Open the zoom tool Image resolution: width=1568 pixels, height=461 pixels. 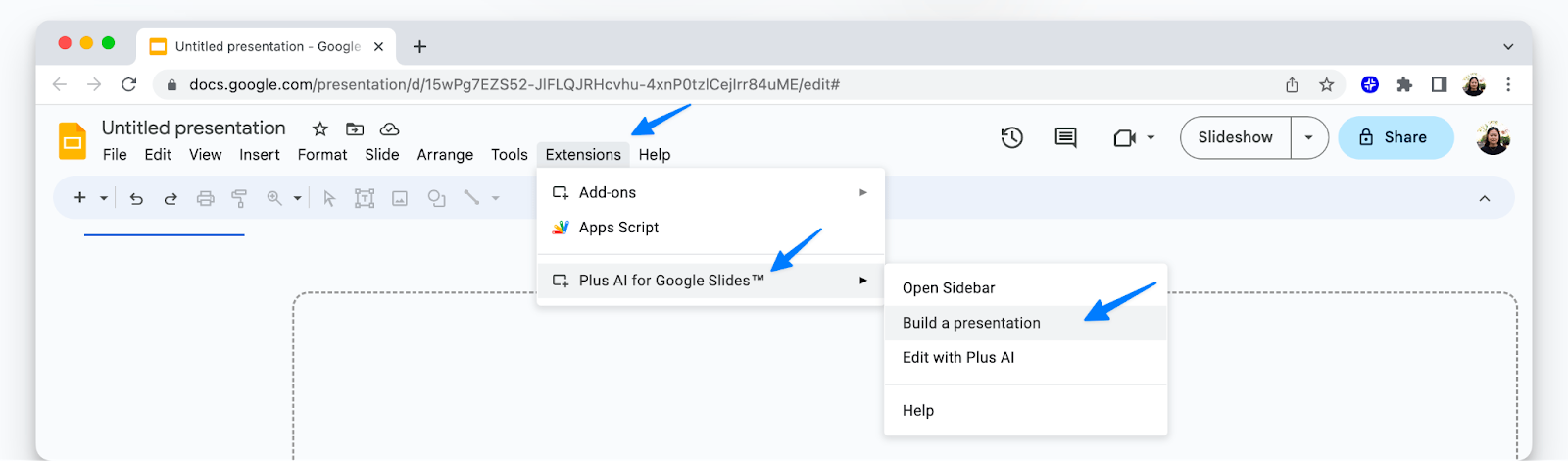(274, 198)
